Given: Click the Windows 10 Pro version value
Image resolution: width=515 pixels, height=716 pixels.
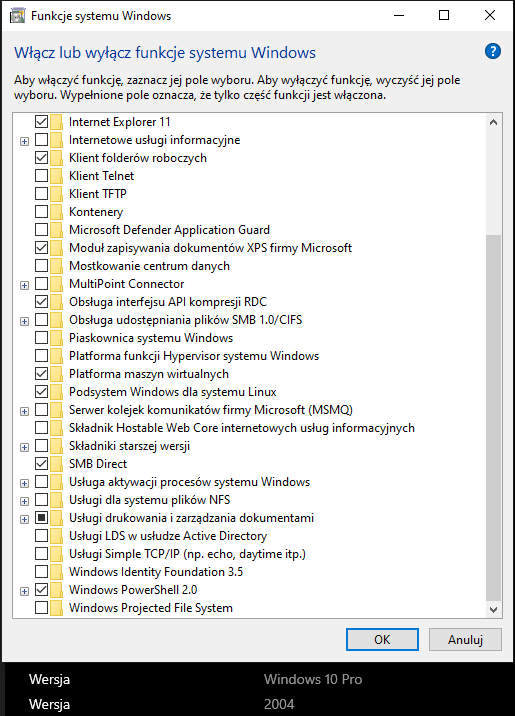Looking at the screenshot, I should (x=313, y=679).
